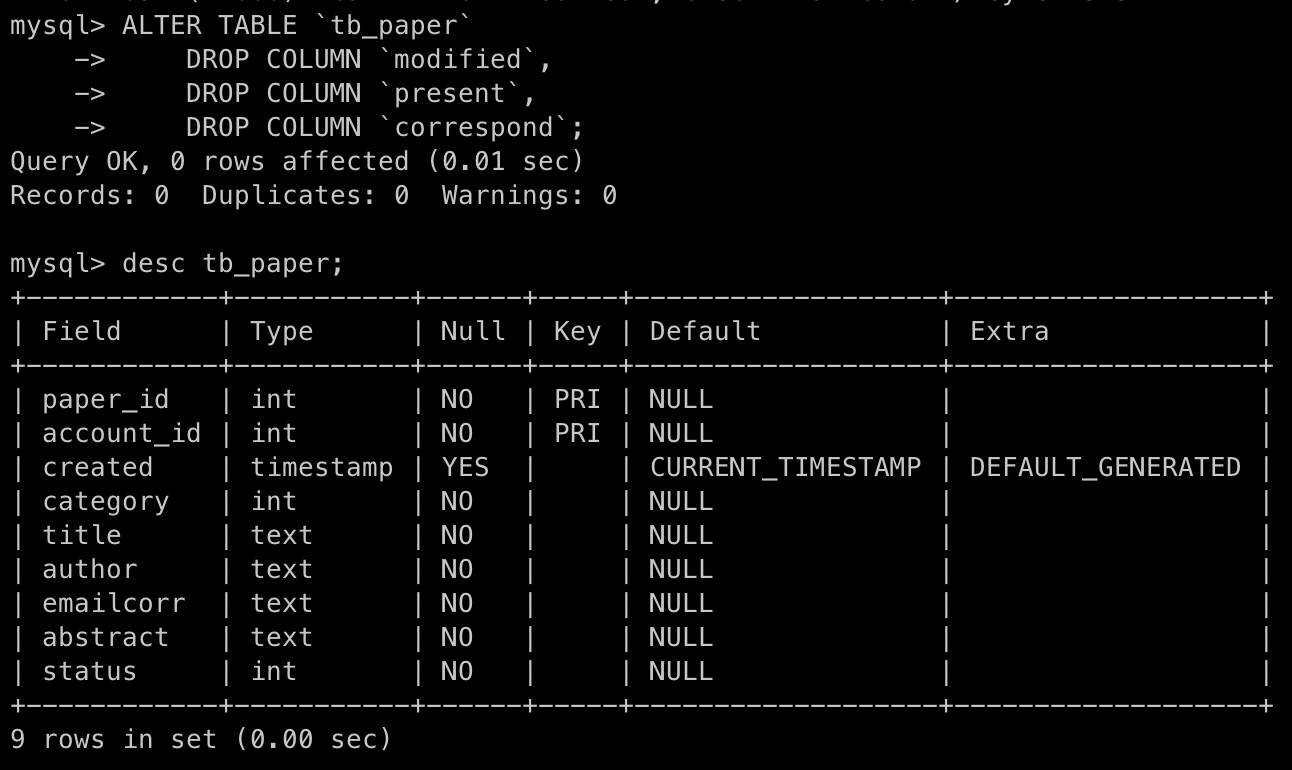Click the Default column header
Viewport: 1292px width, 770px height.
(705, 332)
